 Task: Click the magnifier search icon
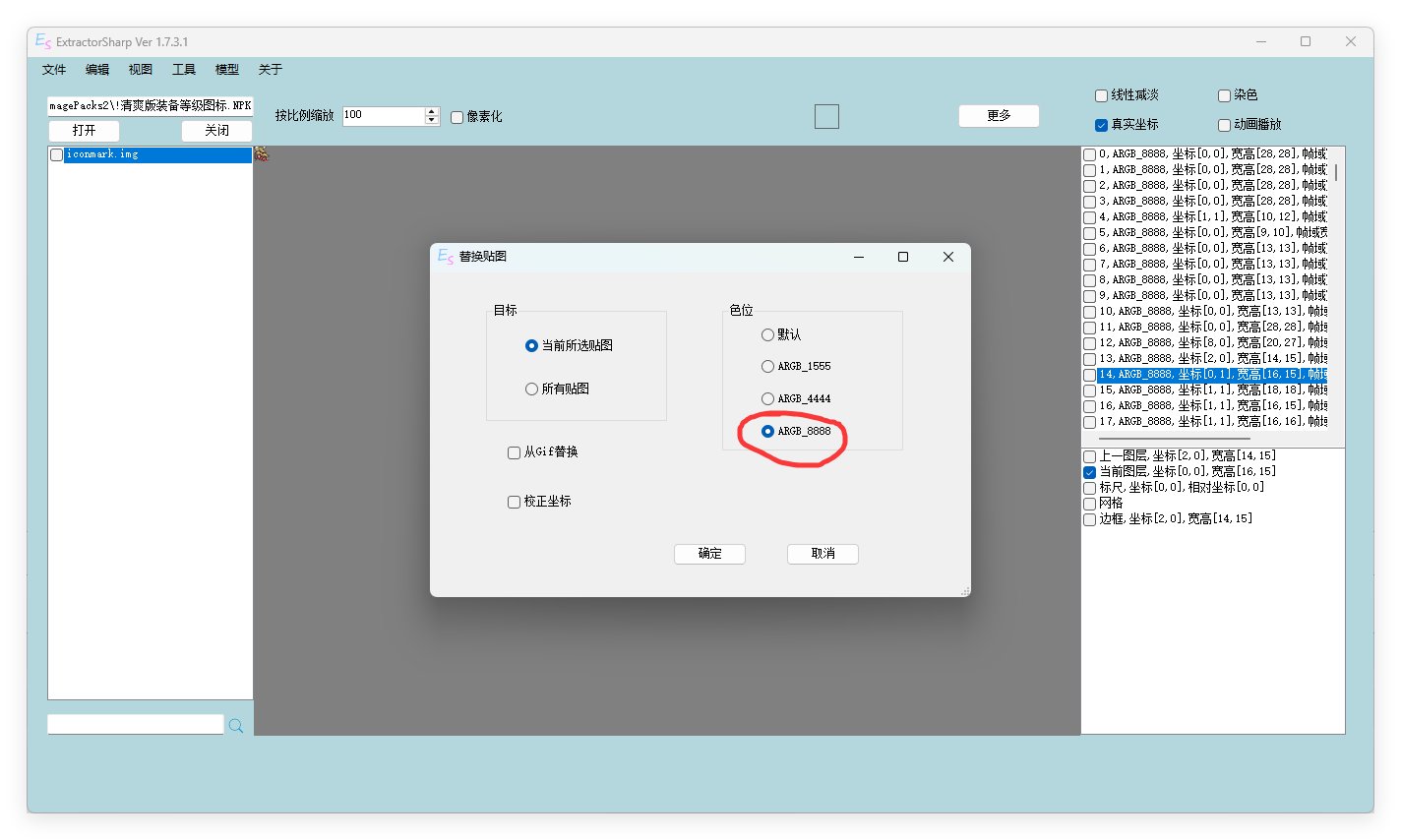[236, 726]
